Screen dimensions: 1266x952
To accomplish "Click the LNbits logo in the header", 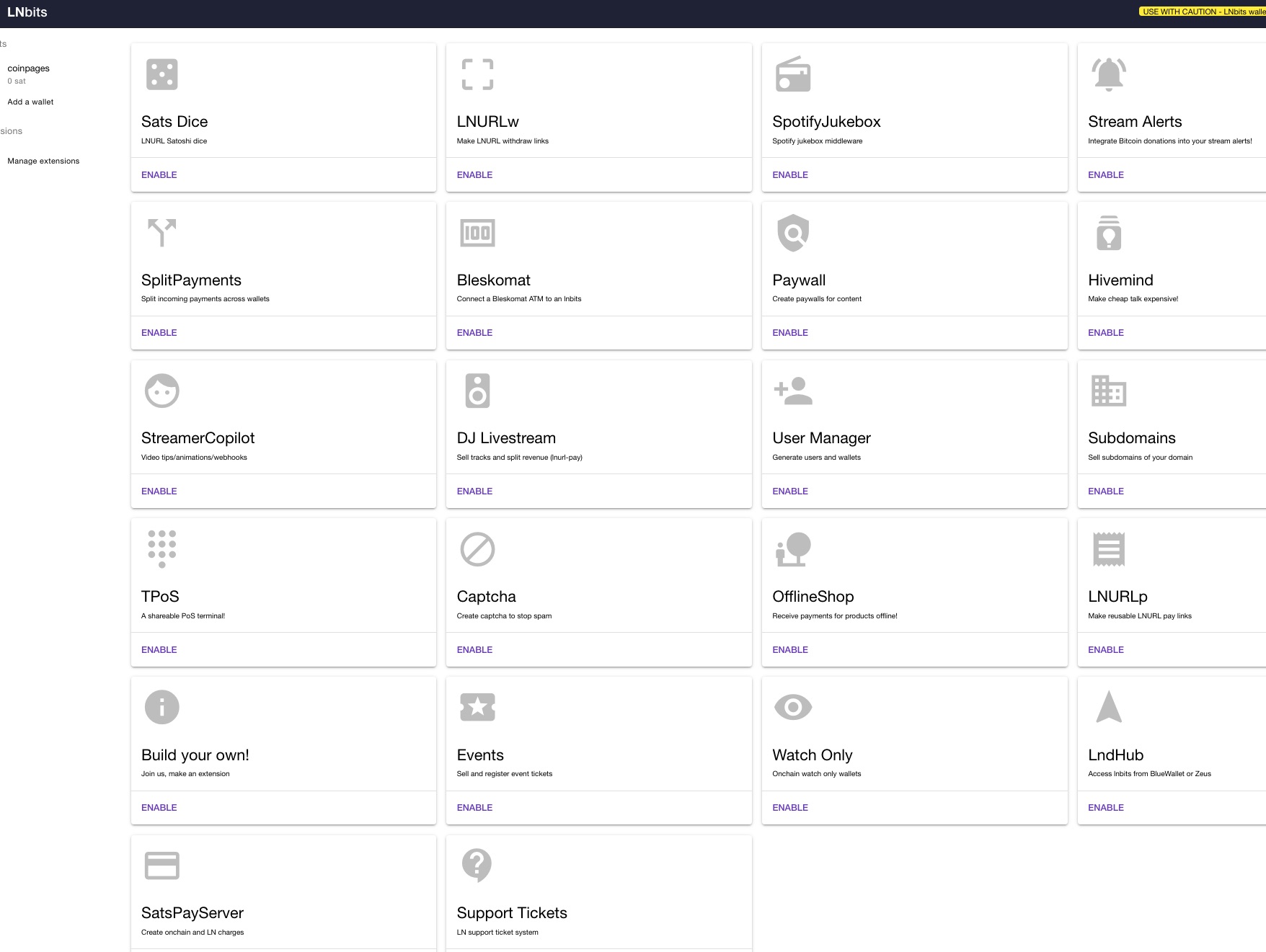I will pos(27,12).
